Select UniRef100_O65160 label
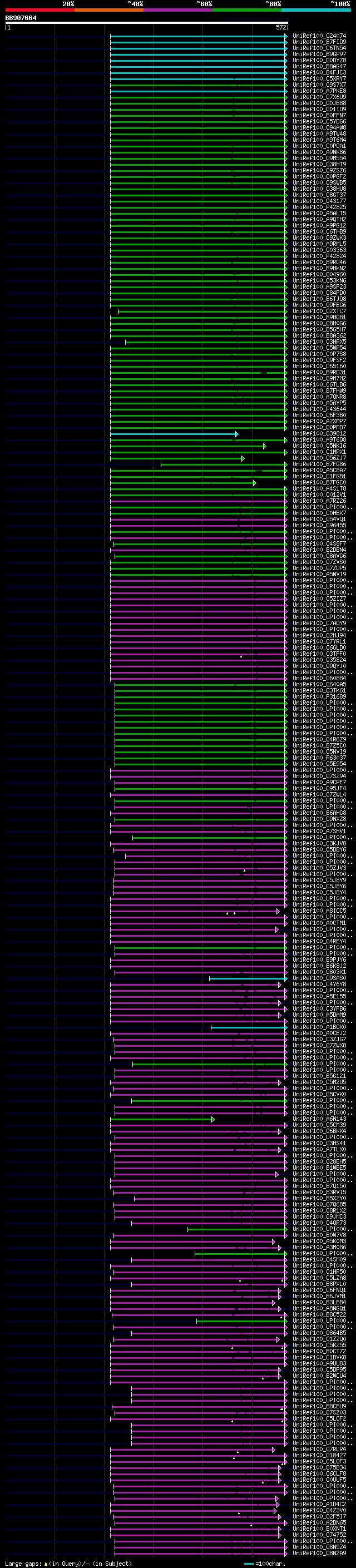The height and width of the screenshot is (1568, 356). (319, 367)
